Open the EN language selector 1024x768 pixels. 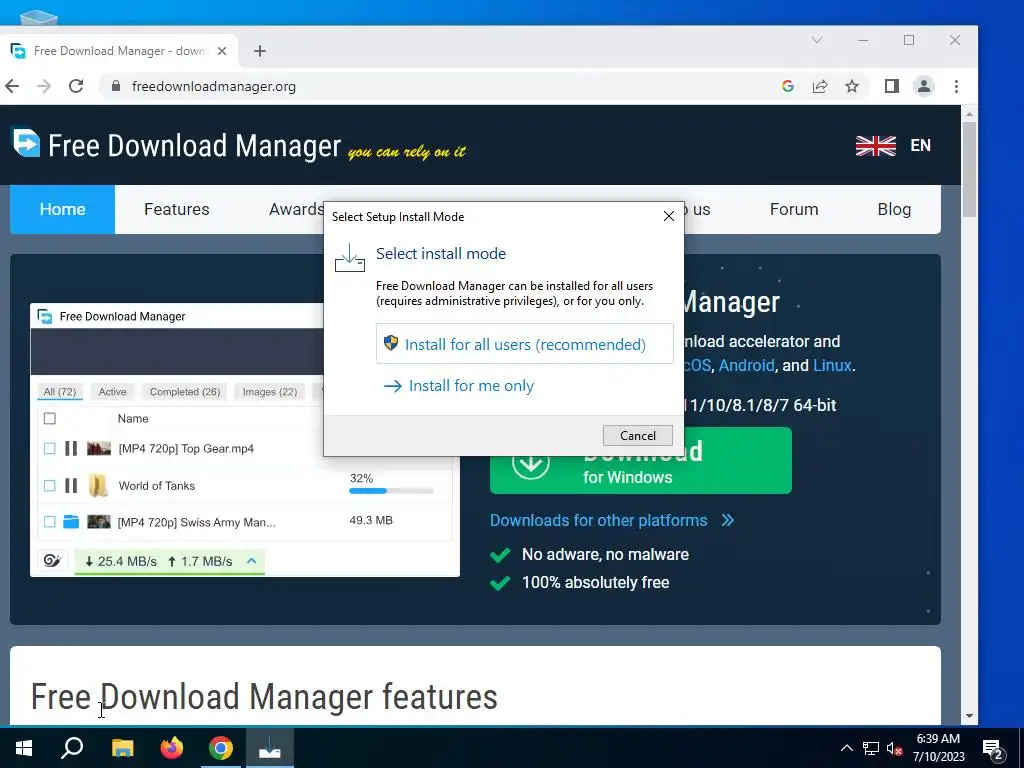[921, 146]
